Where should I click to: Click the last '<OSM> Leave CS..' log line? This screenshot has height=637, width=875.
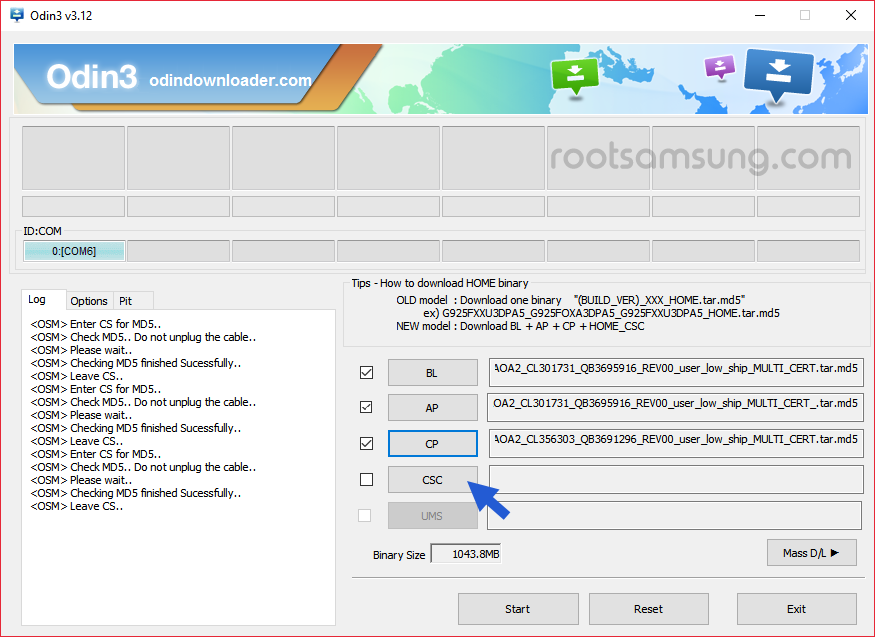tap(76, 506)
